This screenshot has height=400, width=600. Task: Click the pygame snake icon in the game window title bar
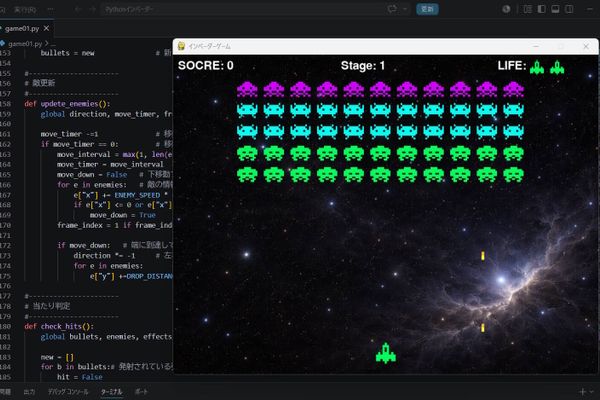[x=181, y=46]
